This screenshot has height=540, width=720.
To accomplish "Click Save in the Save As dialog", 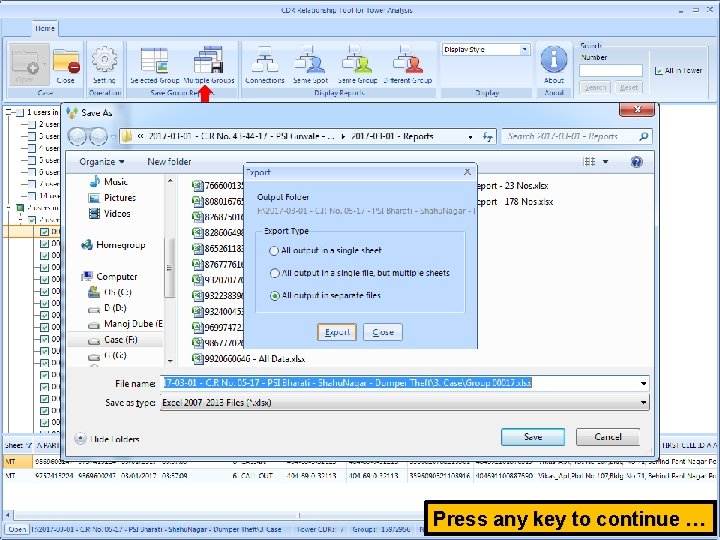I will (x=533, y=437).
